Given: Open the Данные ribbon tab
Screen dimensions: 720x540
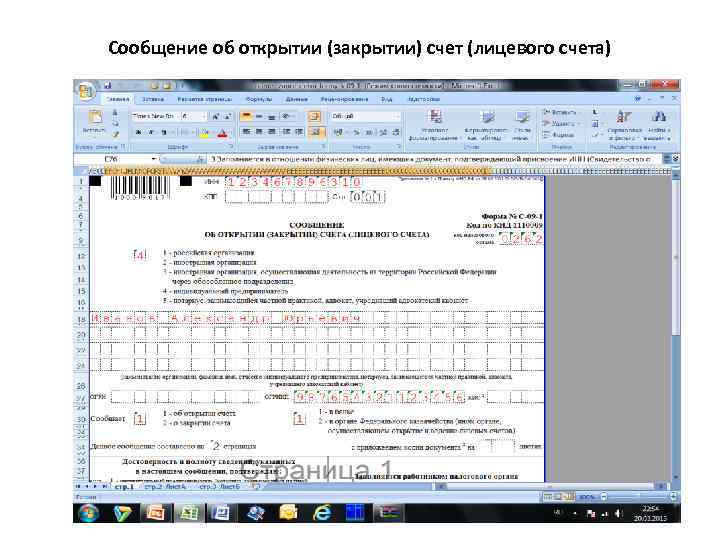Looking at the screenshot, I should tap(296, 99).
